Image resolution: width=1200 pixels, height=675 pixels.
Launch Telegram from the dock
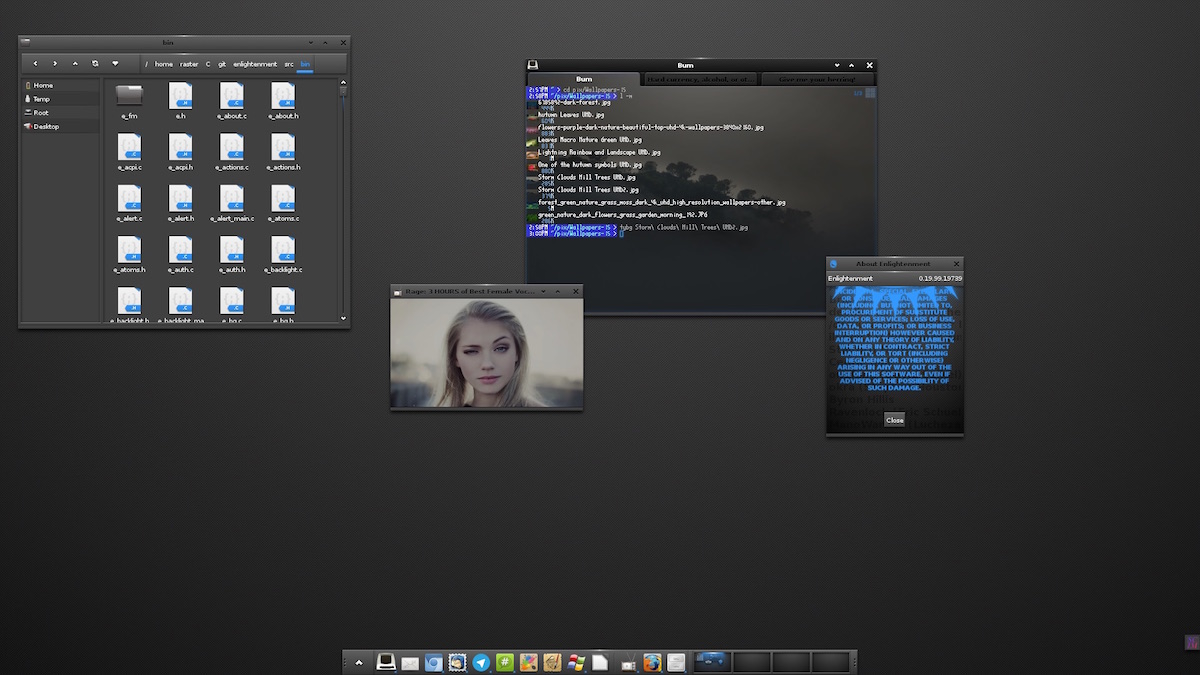pyautogui.click(x=481, y=662)
